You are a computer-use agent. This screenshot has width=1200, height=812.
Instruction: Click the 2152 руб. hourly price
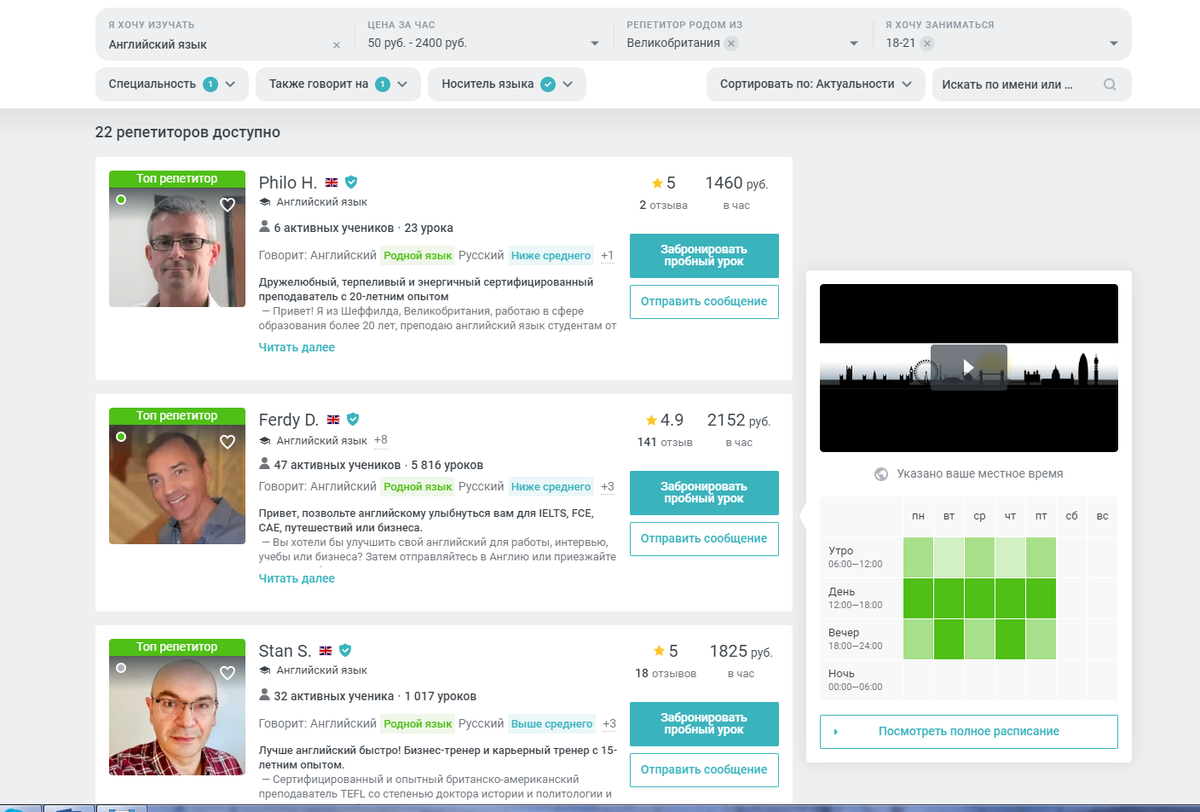(739, 420)
